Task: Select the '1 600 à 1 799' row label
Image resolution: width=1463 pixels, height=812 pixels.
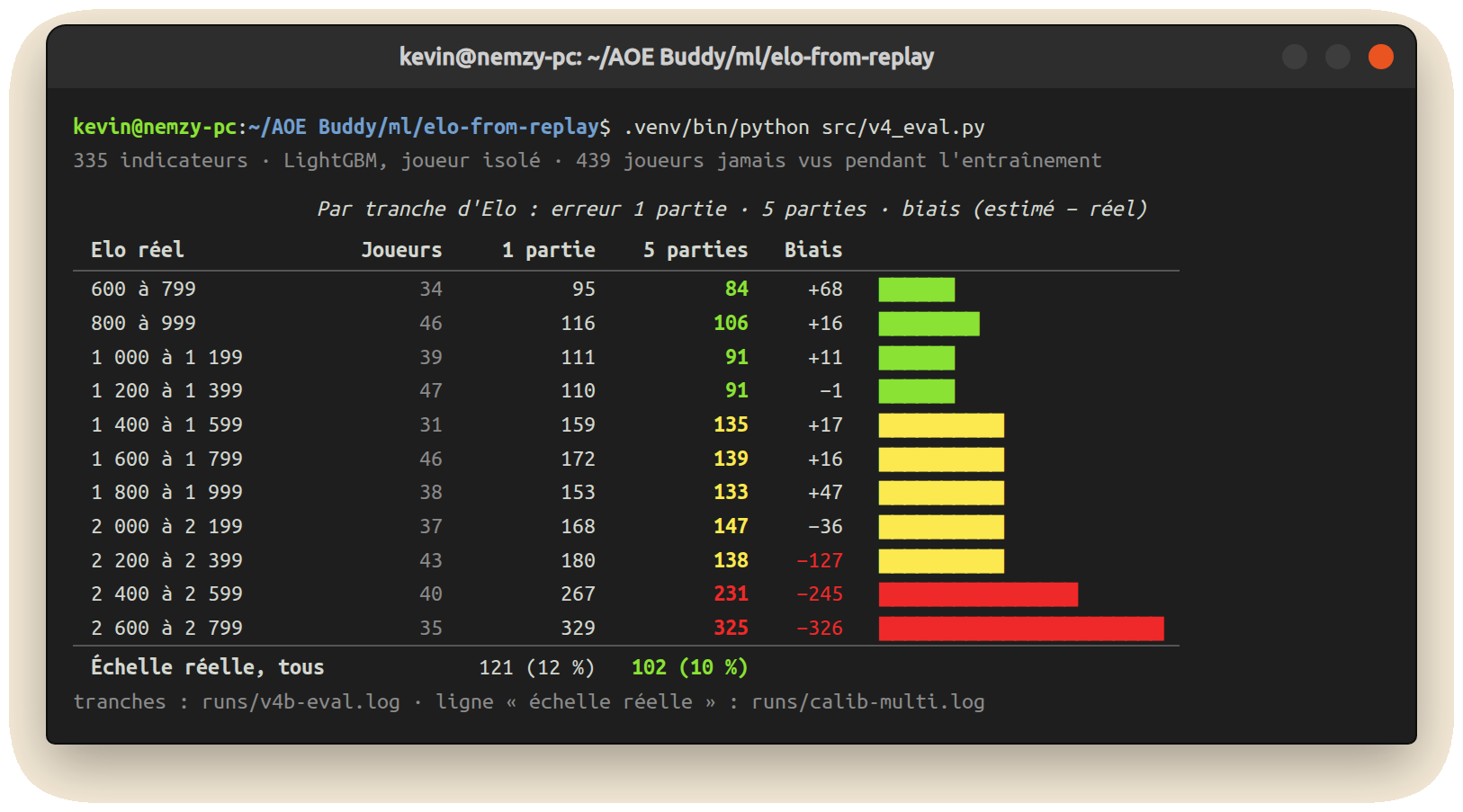Action: 166,459
